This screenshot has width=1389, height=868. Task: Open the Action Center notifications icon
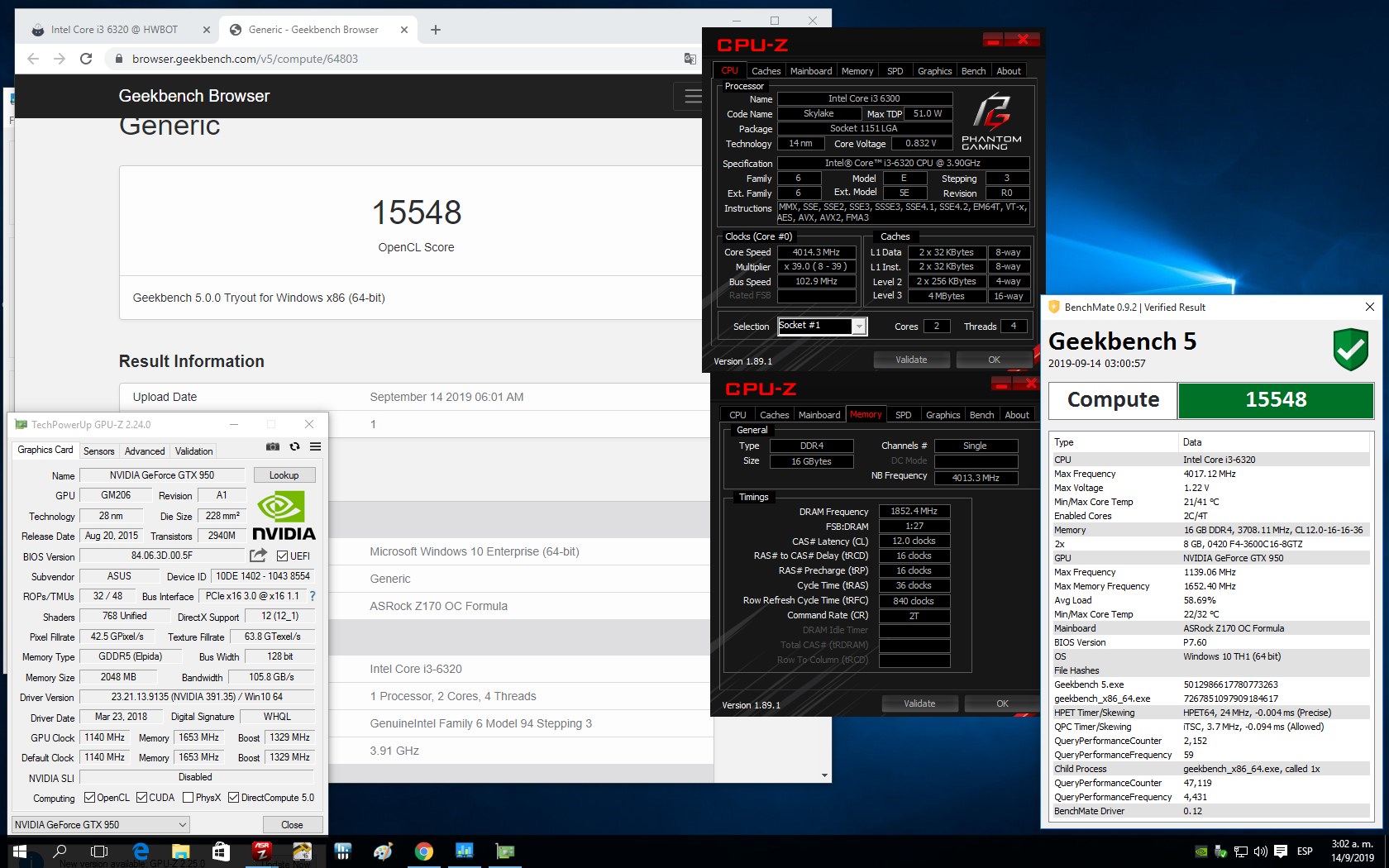pyautogui.click(x=1281, y=851)
